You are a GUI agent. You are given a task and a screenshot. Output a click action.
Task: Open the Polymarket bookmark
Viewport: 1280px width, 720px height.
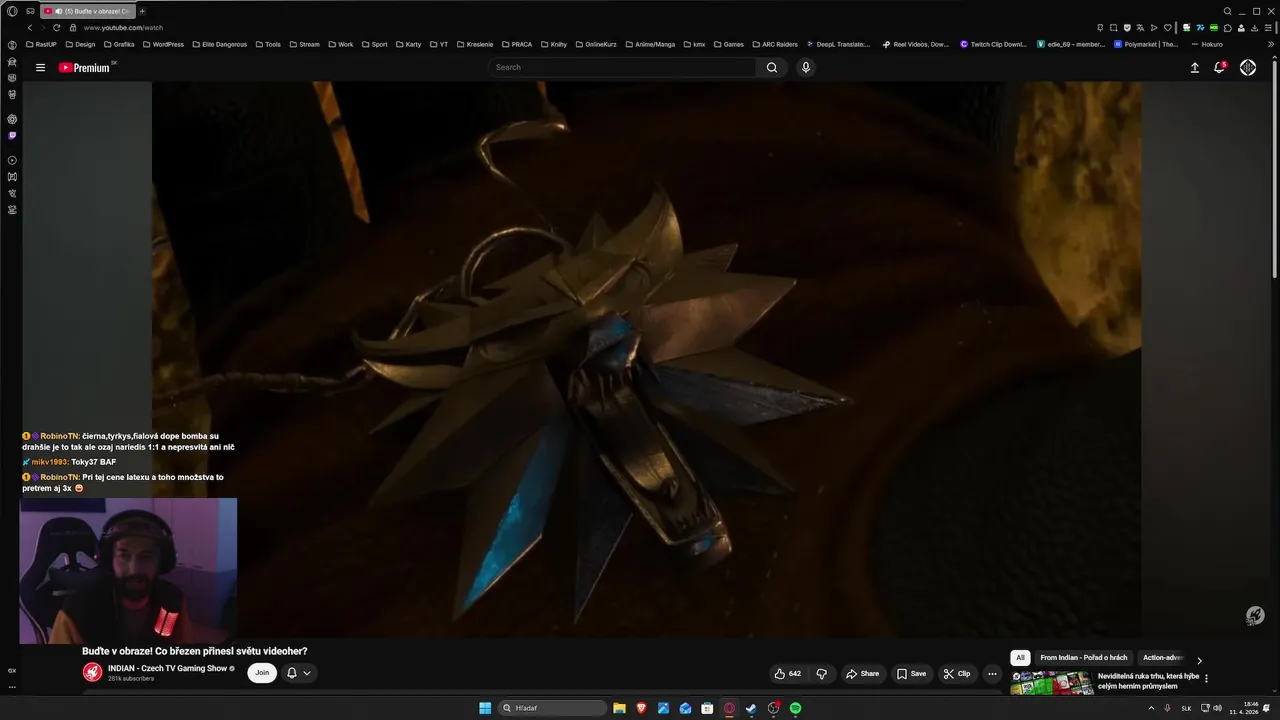click(1146, 44)
